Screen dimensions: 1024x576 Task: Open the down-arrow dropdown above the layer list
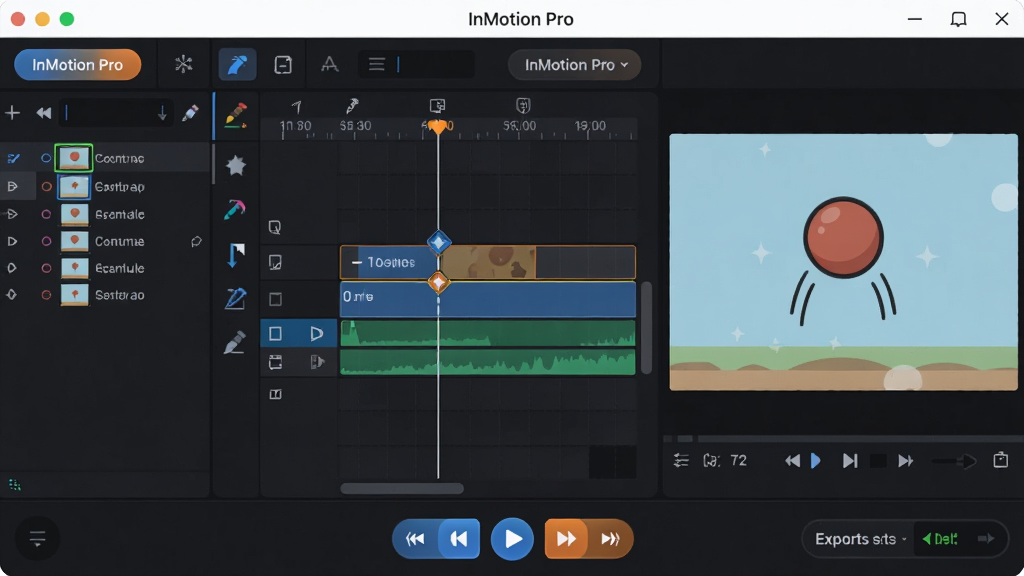click(162, 114)
